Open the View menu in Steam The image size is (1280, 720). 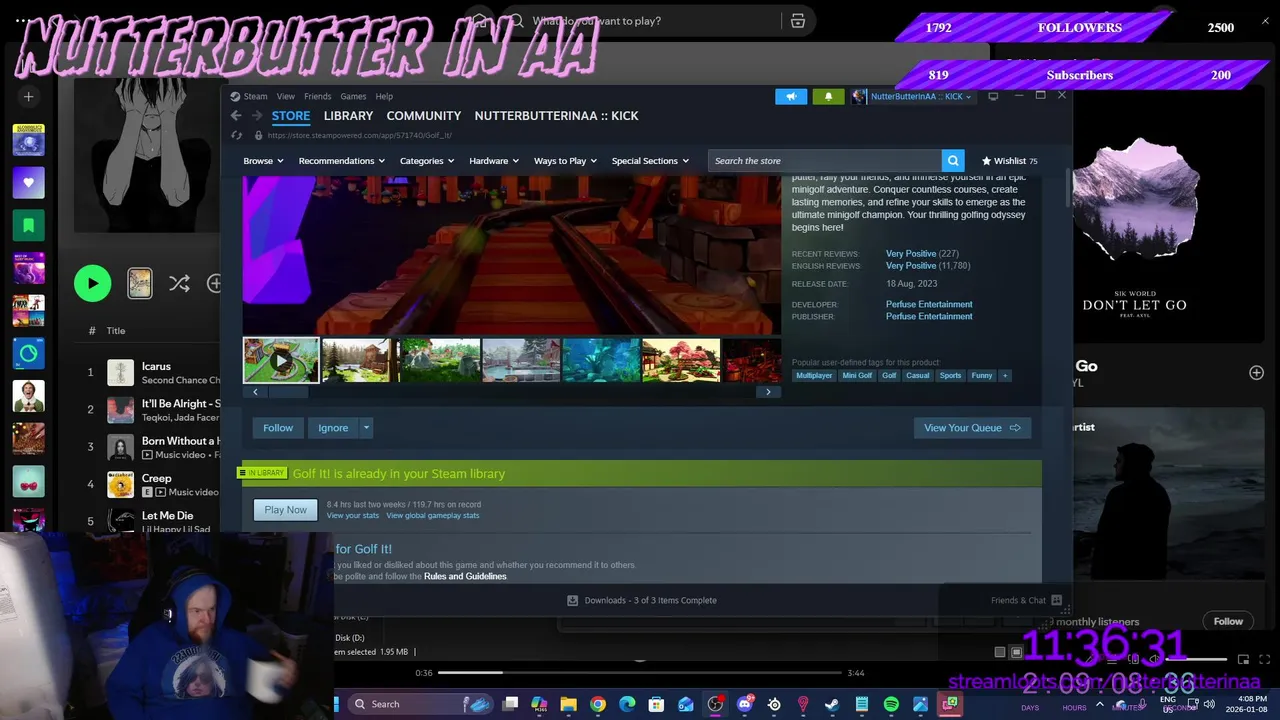pyautogui.click(x=286, y=97)
